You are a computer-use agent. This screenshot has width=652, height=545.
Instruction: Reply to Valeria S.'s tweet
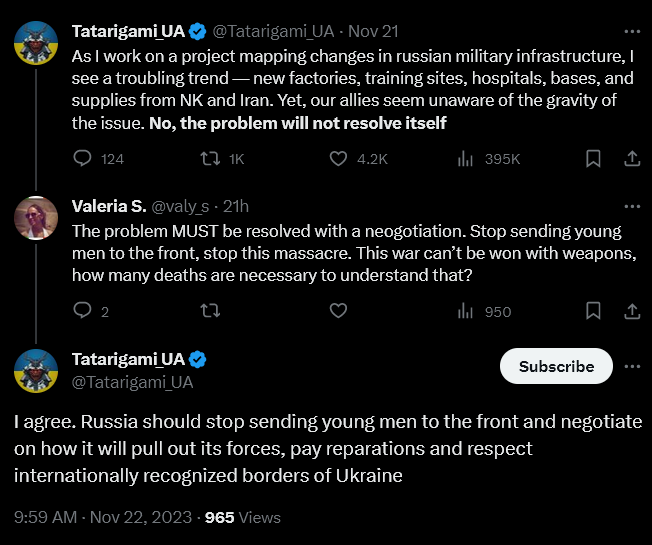[x=84, y=311]
